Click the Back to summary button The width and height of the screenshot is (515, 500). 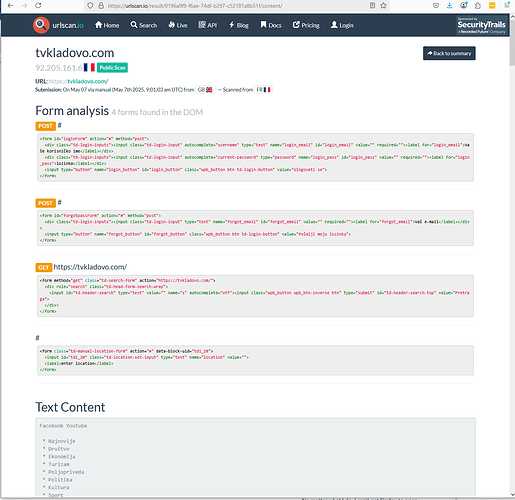coord(449,53)
